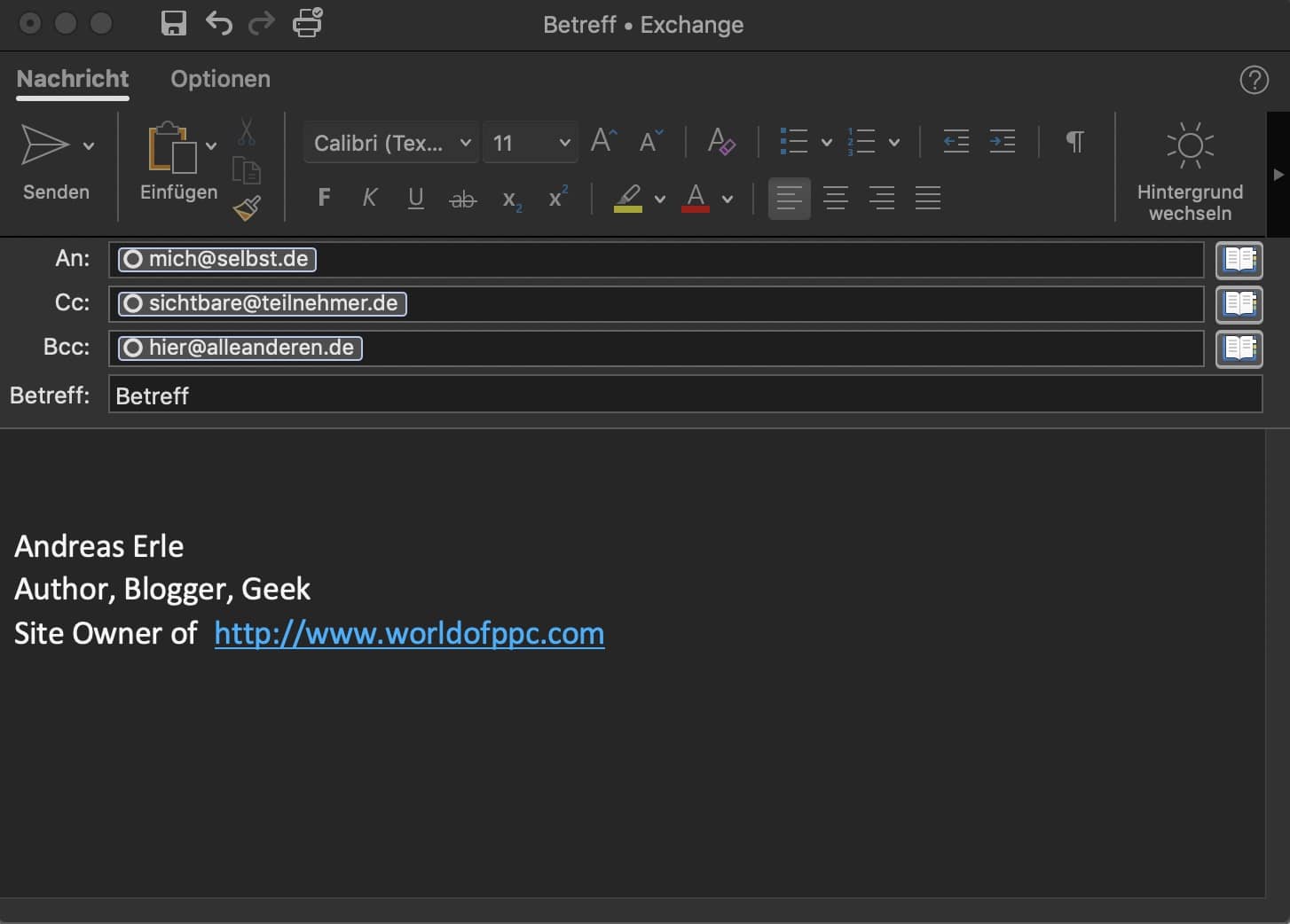Open the worldofppc.com hyperlink
Screen dimensions: 1290x924
pos(409,633)
